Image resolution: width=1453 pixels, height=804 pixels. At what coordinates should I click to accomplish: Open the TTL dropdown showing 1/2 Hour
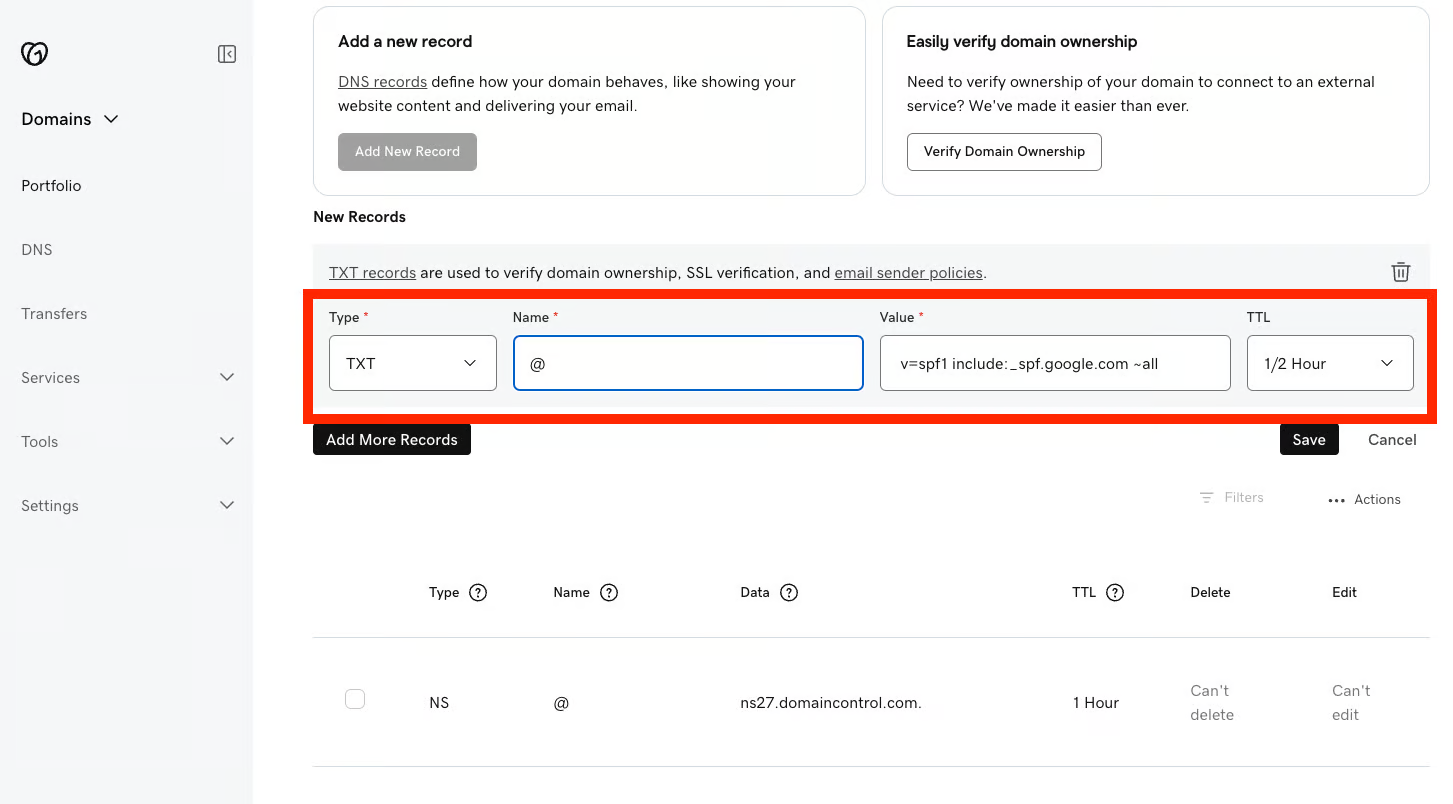pos(1330,363)
